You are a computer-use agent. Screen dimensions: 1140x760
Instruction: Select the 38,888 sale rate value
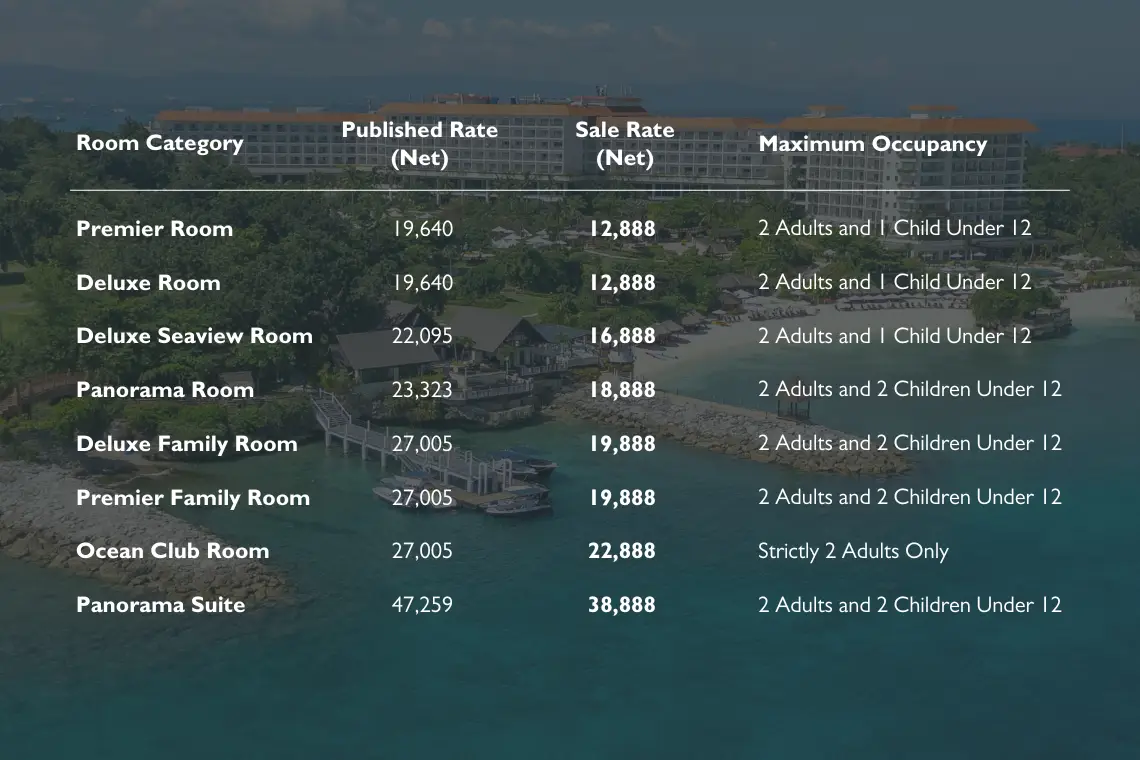(x=622, y=605)
